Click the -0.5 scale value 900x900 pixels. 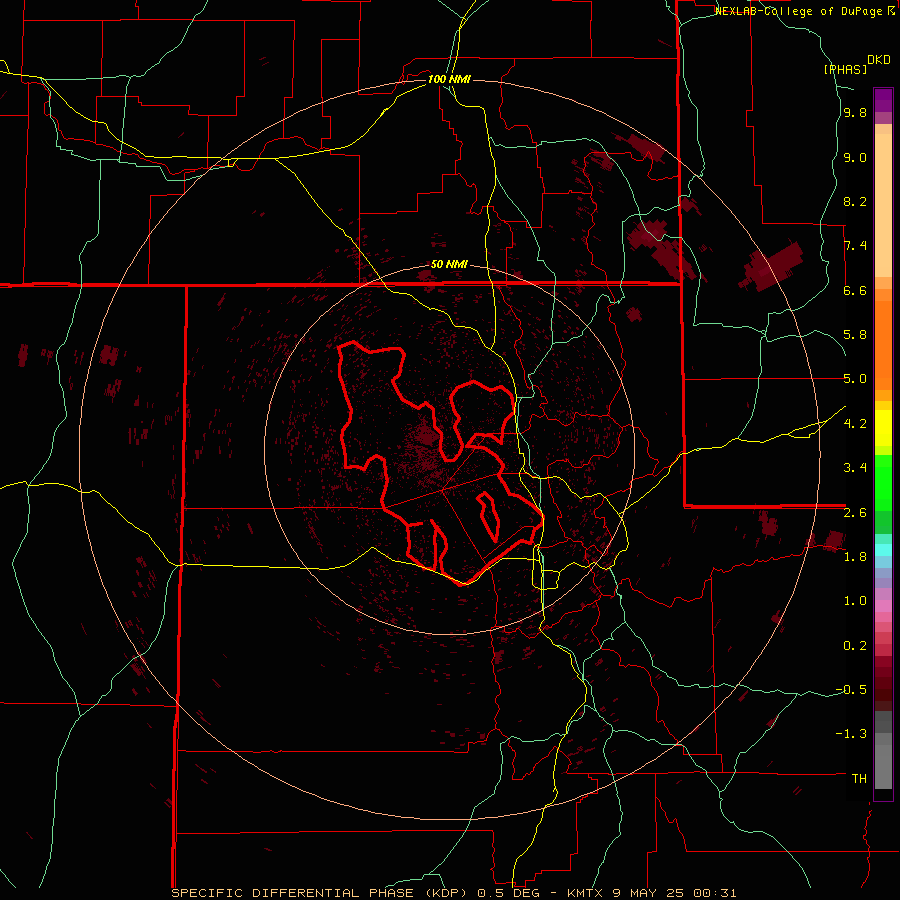click(851, 690)
